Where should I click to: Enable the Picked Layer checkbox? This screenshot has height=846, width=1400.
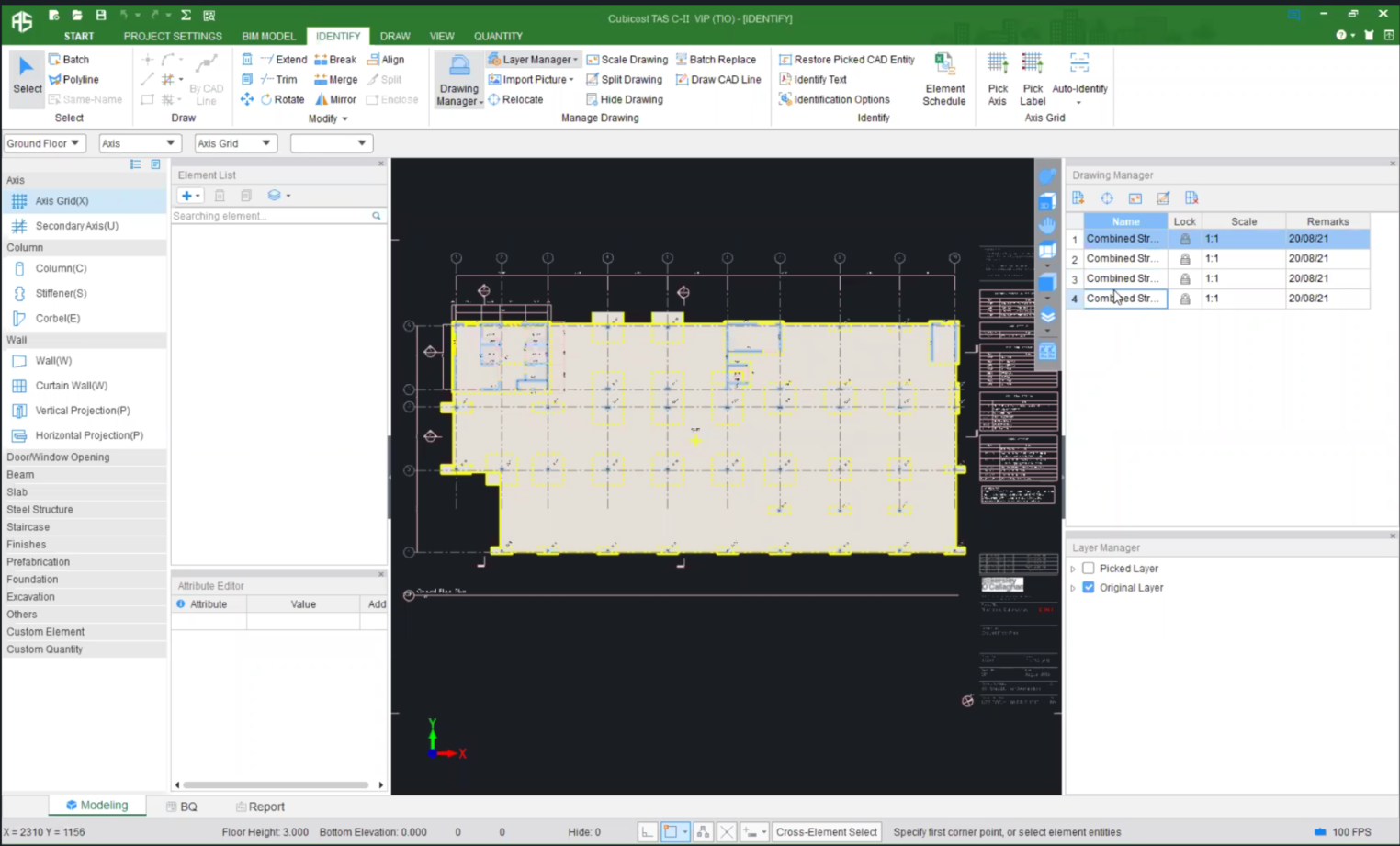[x=1089, y=569]
